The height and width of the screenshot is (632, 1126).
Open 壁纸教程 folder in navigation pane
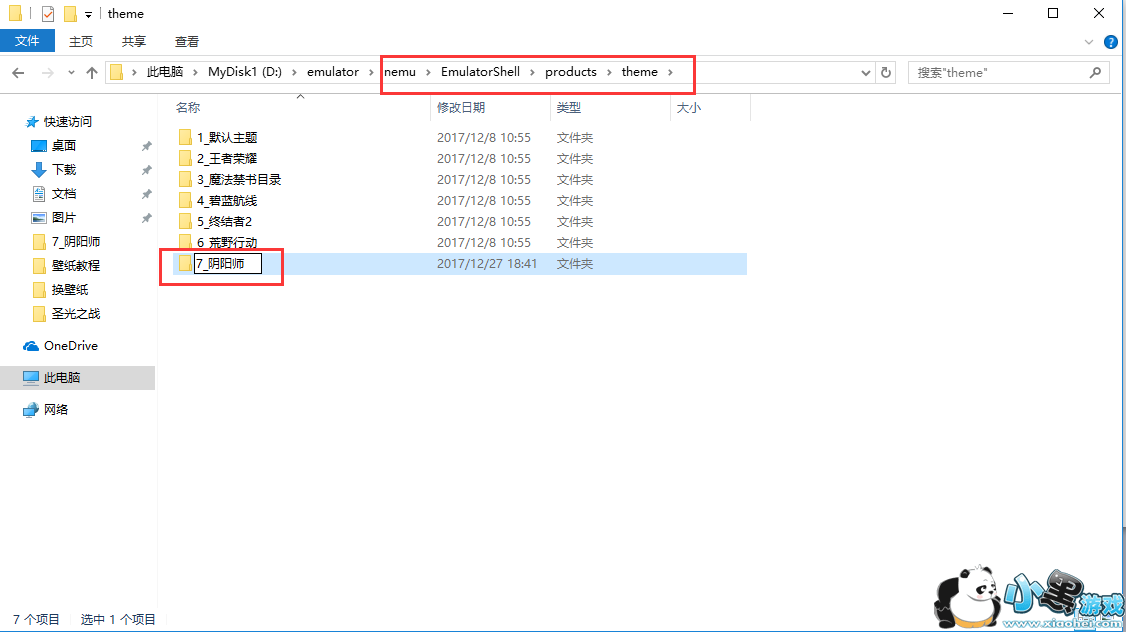coord(75,266)
